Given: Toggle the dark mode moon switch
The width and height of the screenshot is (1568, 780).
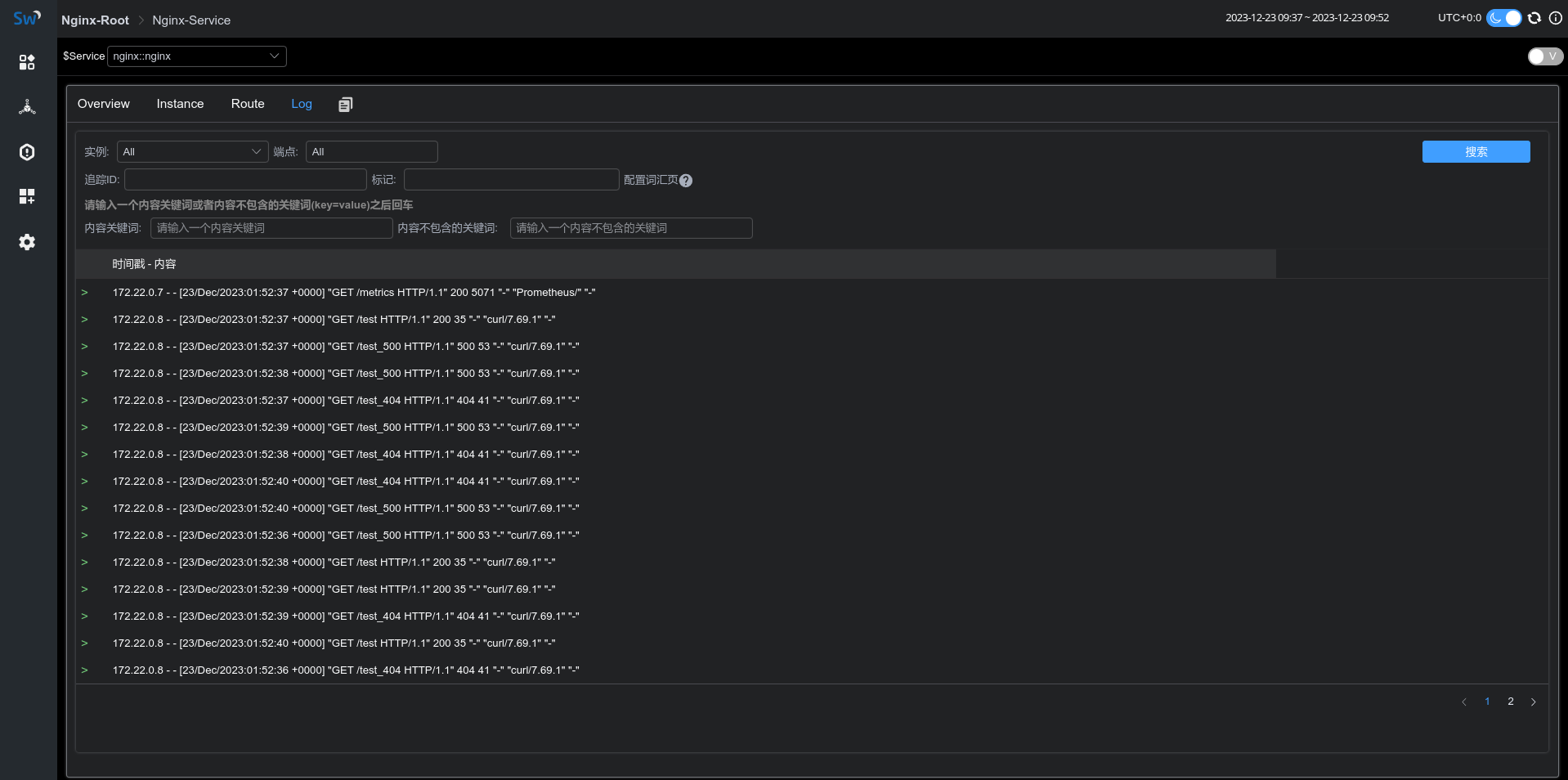Looking at the screenshot, I should pyautogui.click(x=1503, y=17).
